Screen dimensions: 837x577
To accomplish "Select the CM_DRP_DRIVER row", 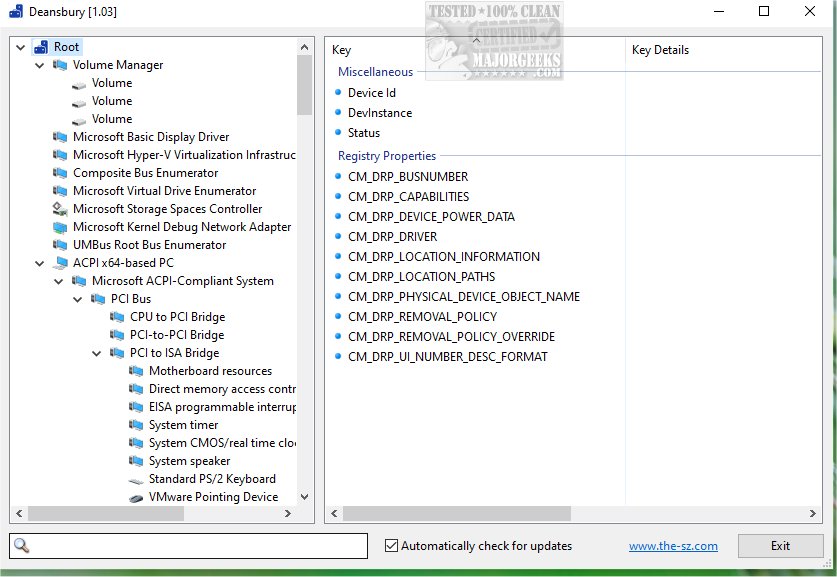I will click(392, 237).
